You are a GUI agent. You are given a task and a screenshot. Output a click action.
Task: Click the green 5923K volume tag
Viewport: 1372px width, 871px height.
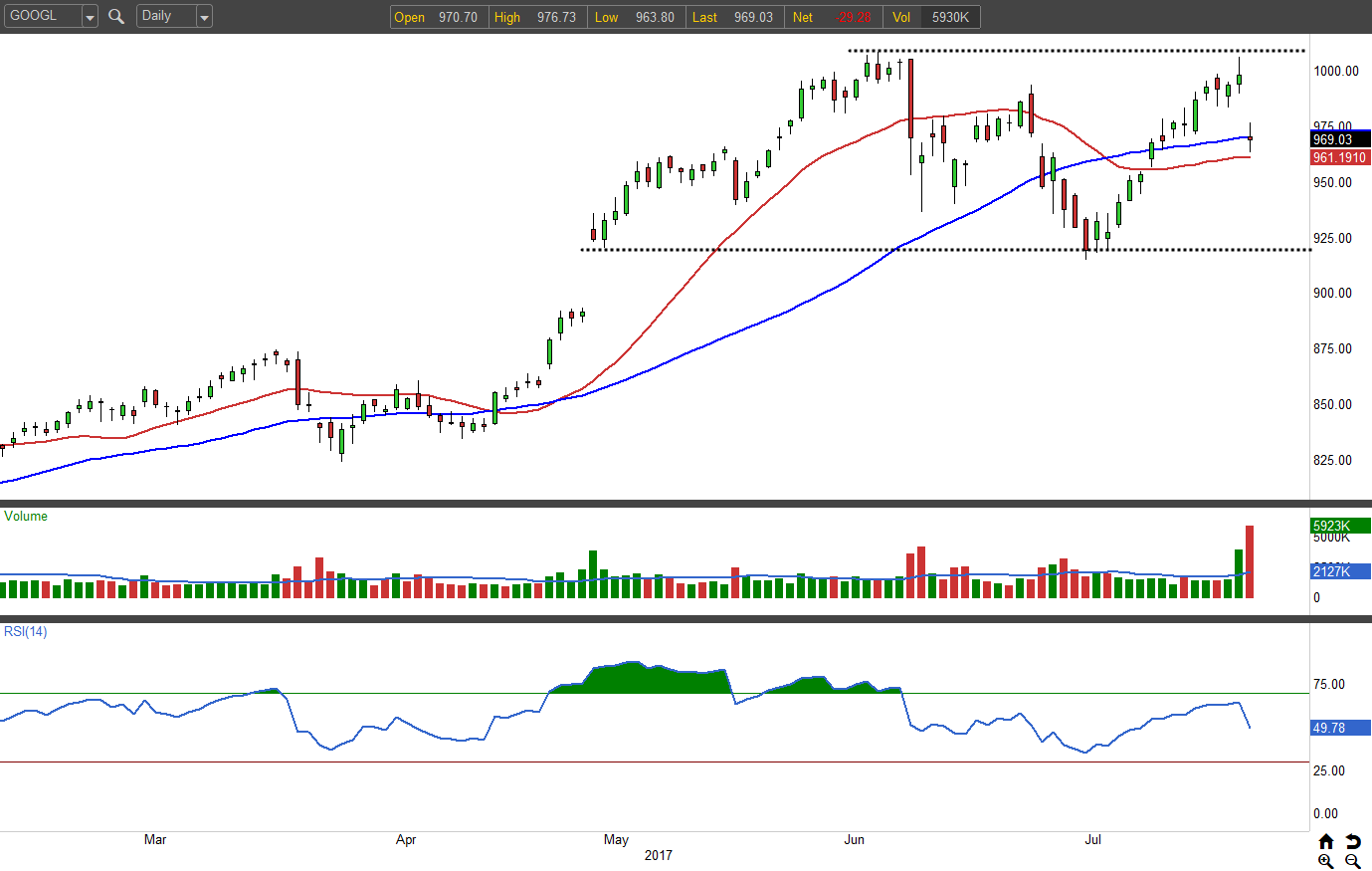pyautogui.click(x=1340, y=526)
